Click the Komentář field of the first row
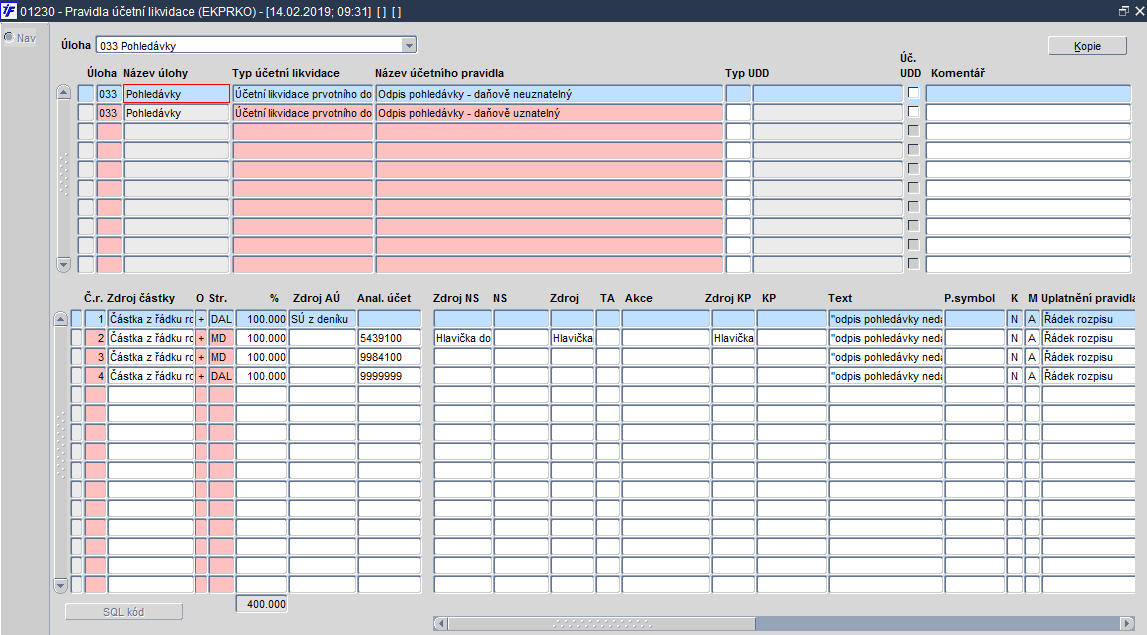The height and width of the screenshot is (635, 1147). pyautogui.click(x=1028, y=94)
